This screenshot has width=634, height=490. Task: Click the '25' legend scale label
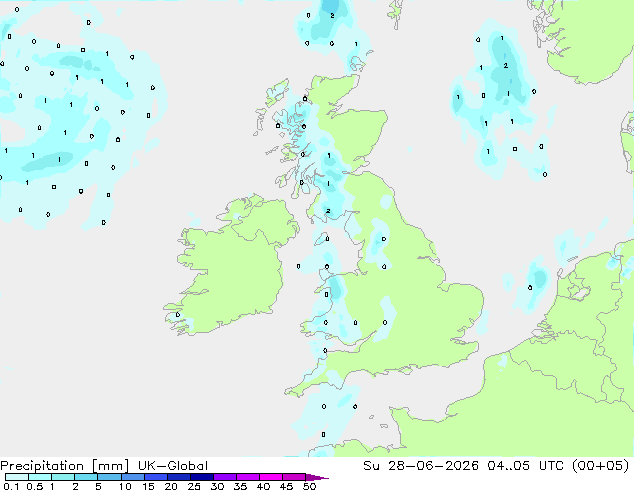tap(194, 486)
